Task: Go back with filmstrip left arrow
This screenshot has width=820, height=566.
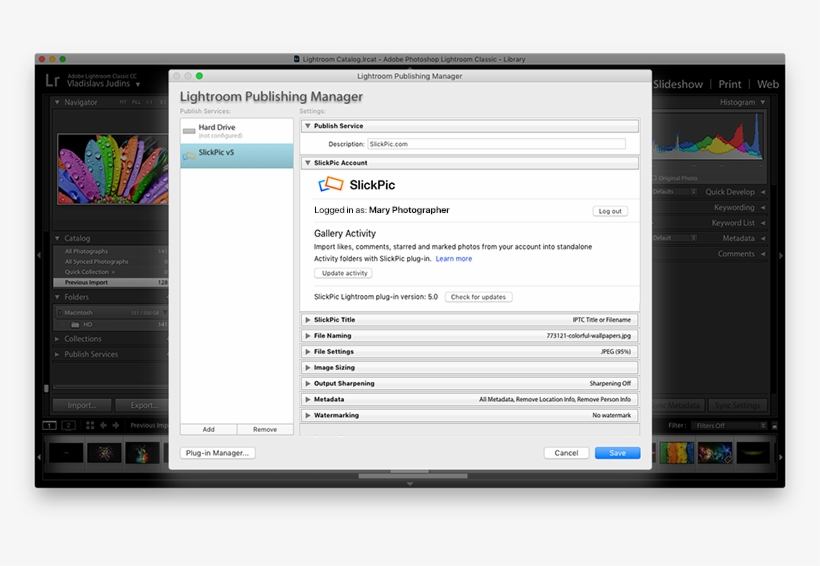Action: point(103,426)
